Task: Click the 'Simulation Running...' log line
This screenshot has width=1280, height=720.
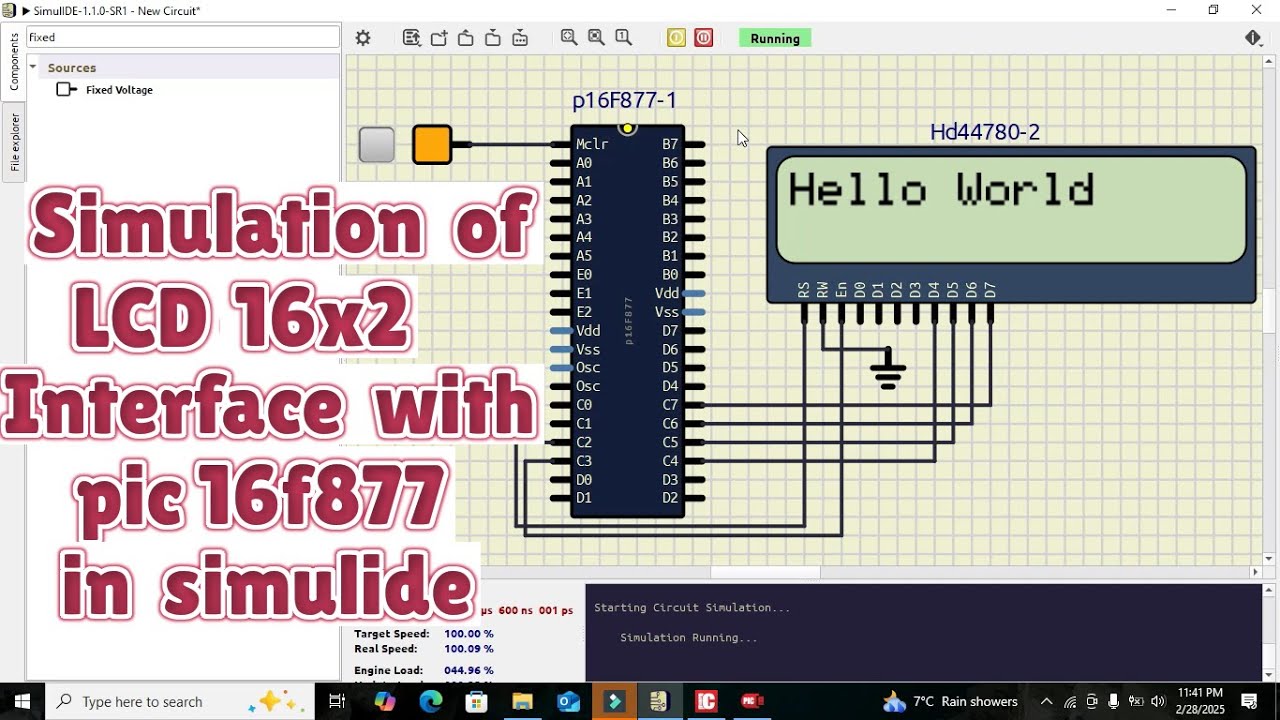Action: point(689,638)
